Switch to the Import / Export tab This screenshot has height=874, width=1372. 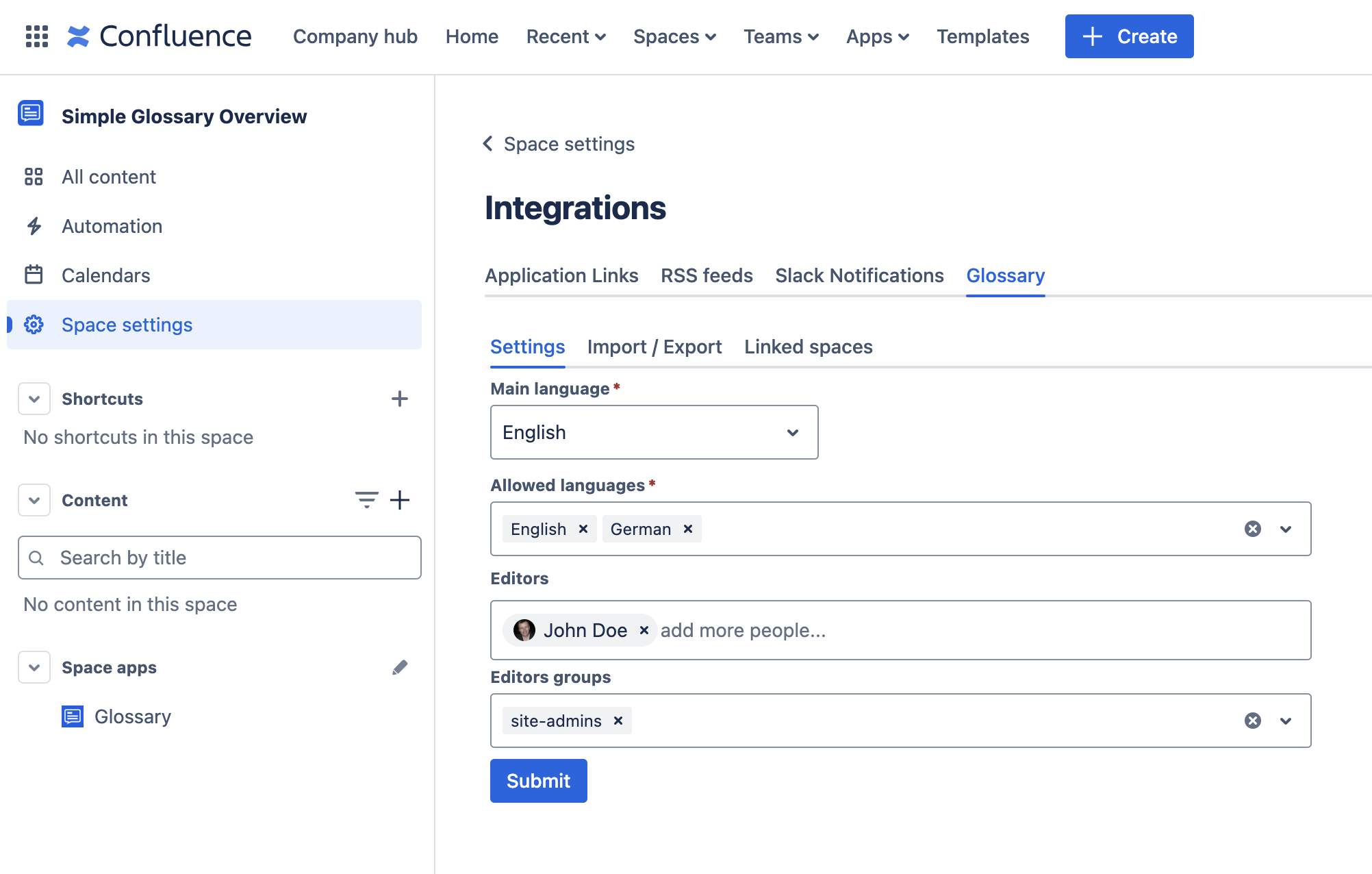click(654, 347)
